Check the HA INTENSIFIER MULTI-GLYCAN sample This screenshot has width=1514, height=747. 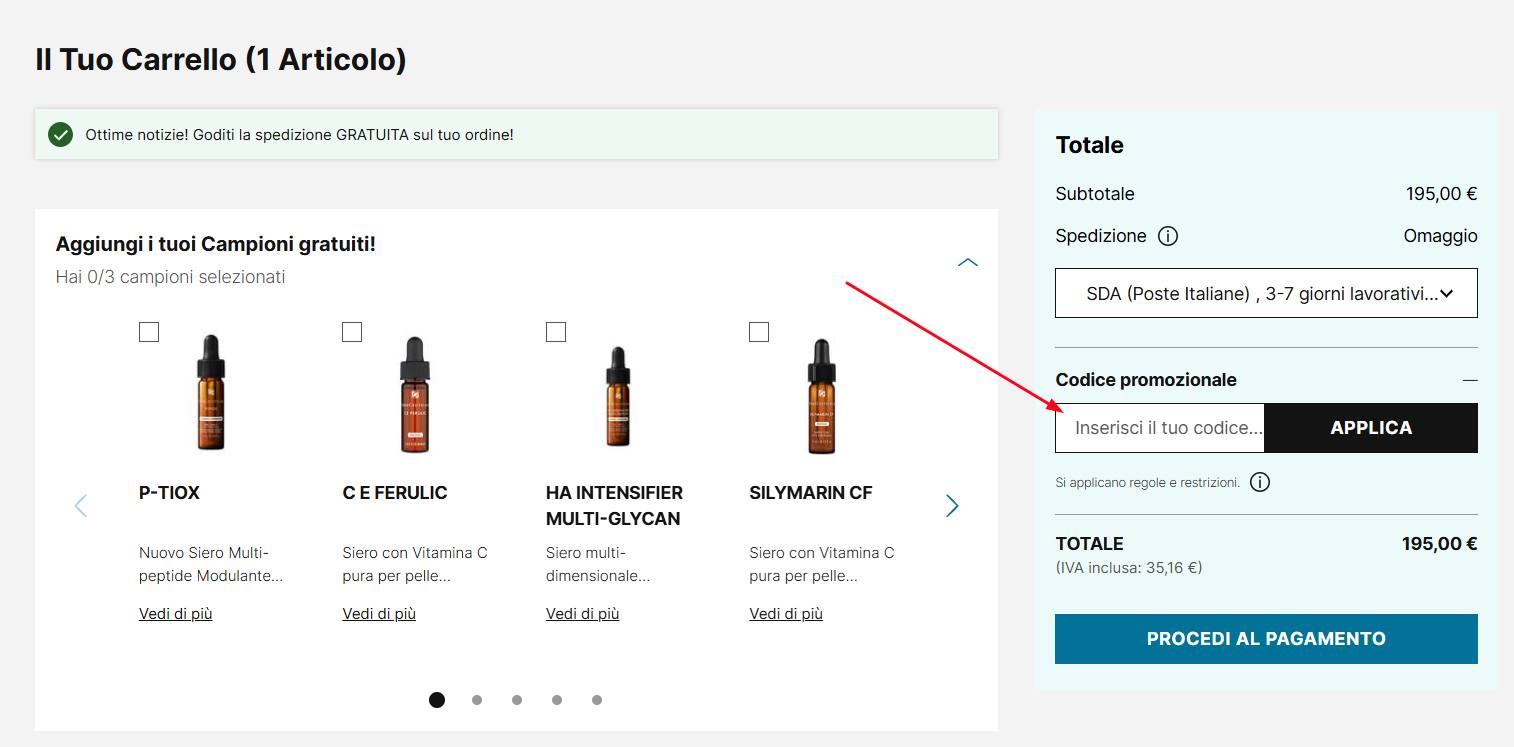point(556,332)
